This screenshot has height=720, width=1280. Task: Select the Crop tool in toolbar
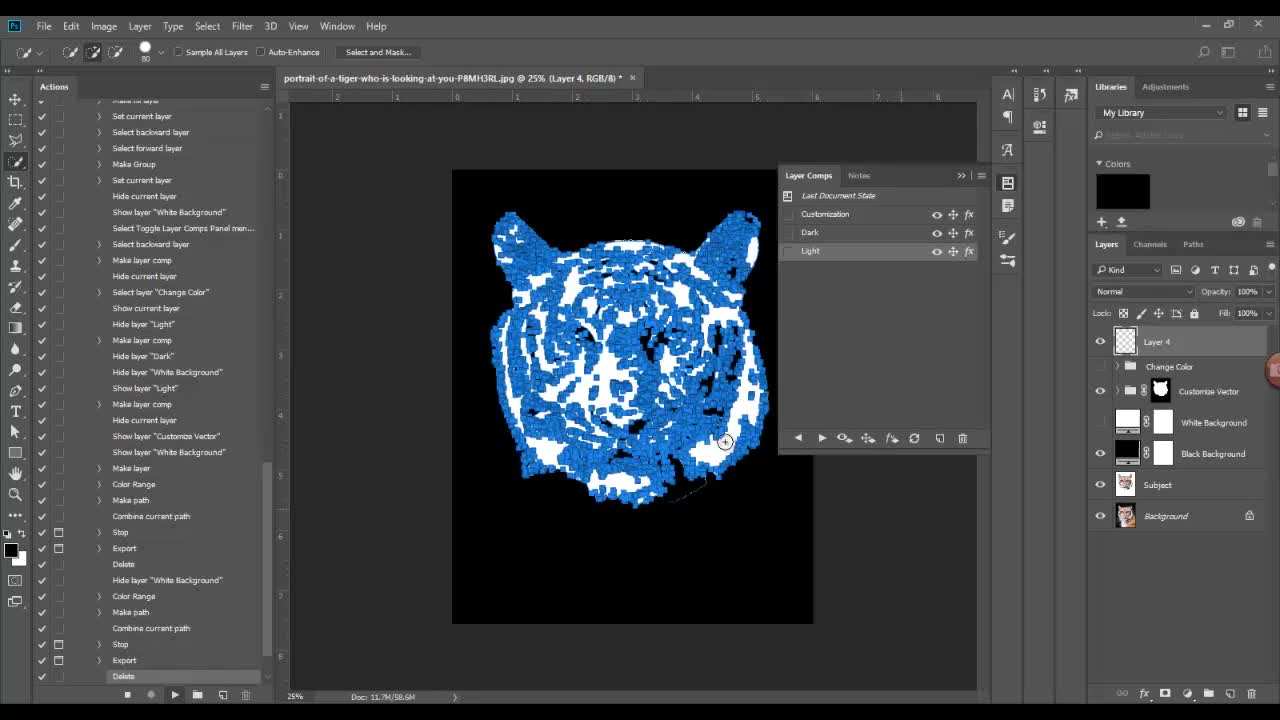click(15, 182)
